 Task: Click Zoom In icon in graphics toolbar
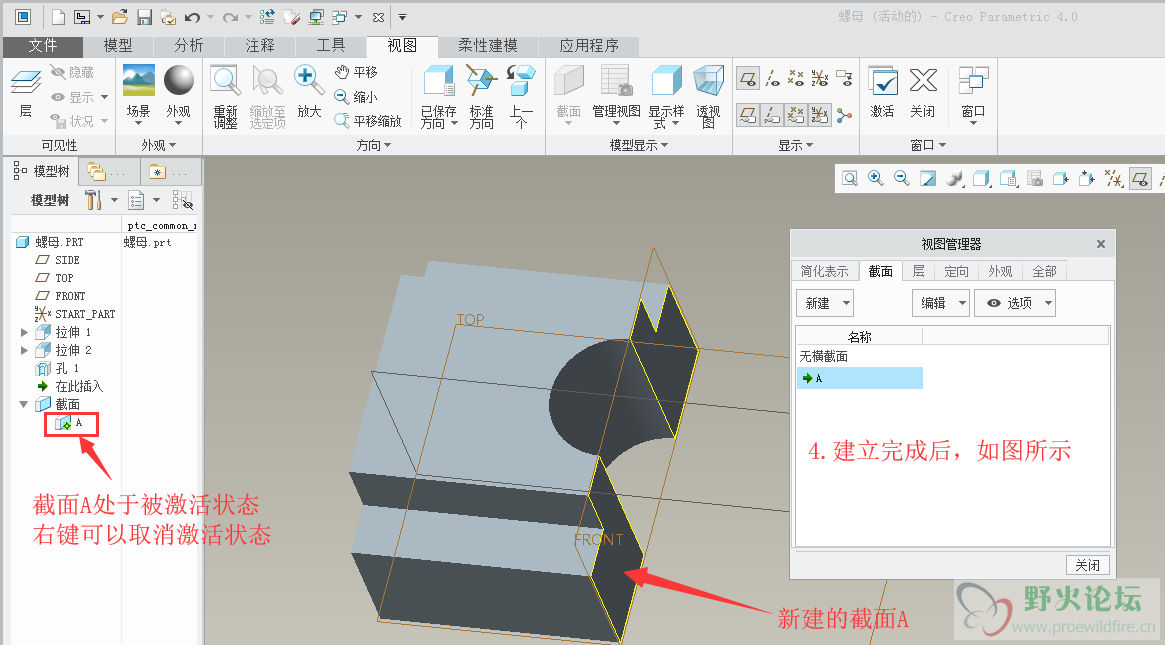876,178
